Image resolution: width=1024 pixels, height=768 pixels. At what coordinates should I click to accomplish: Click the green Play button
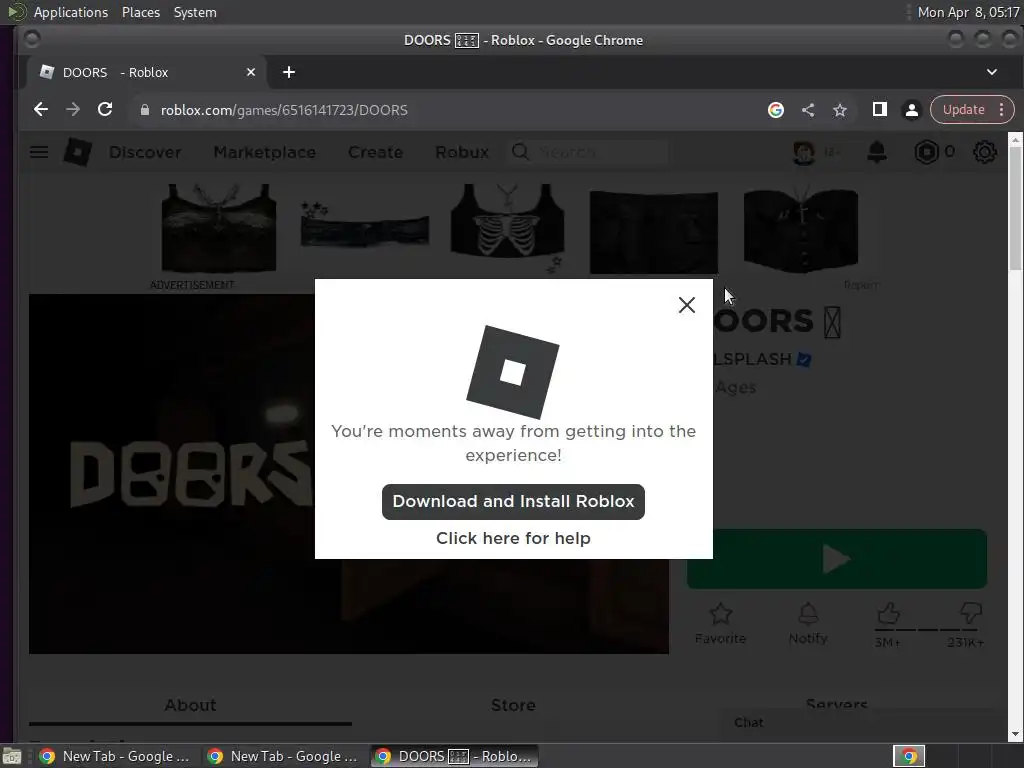point(837,559)
